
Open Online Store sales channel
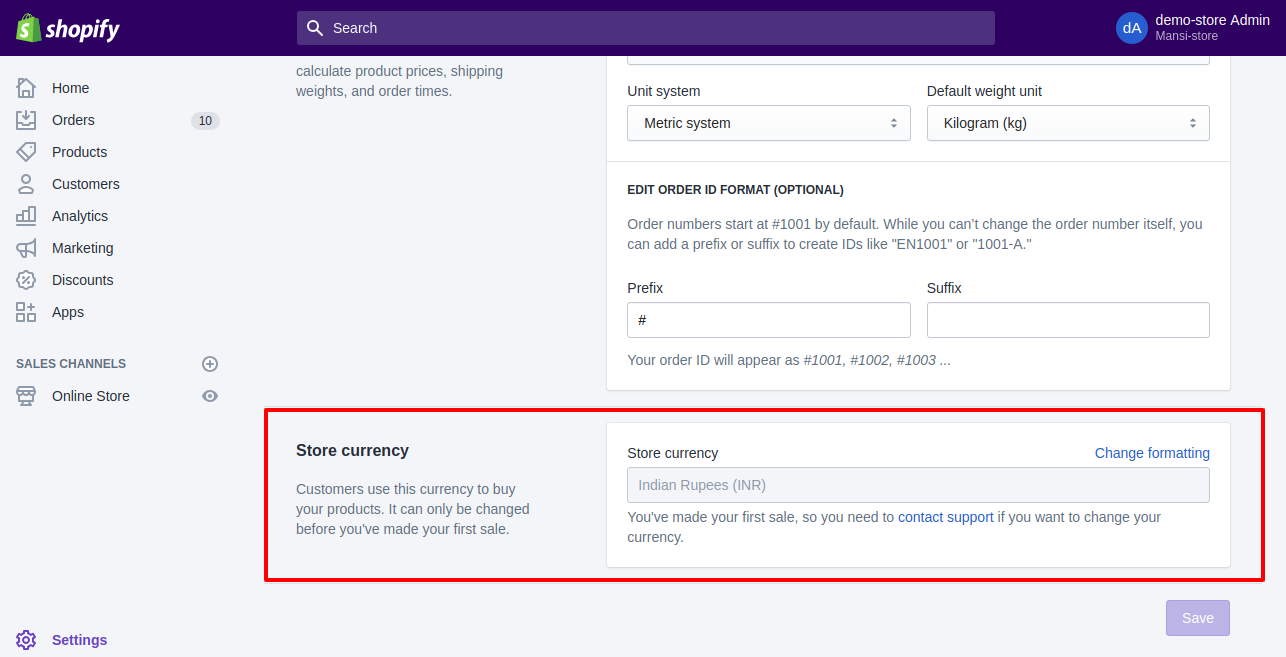pyautogui.click(x=90, y=396)
